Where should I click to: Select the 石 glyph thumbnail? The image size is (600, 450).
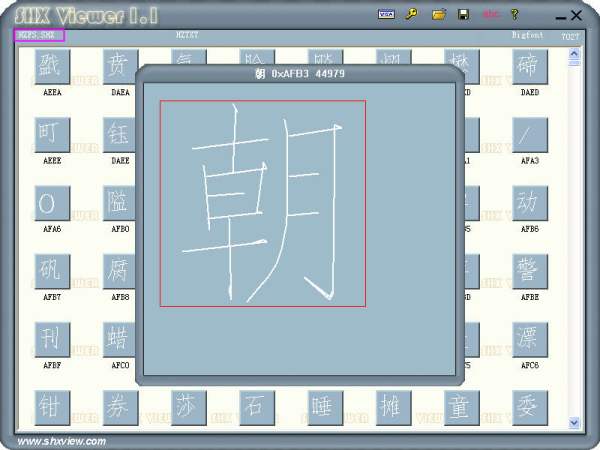[x=257, y=408]
